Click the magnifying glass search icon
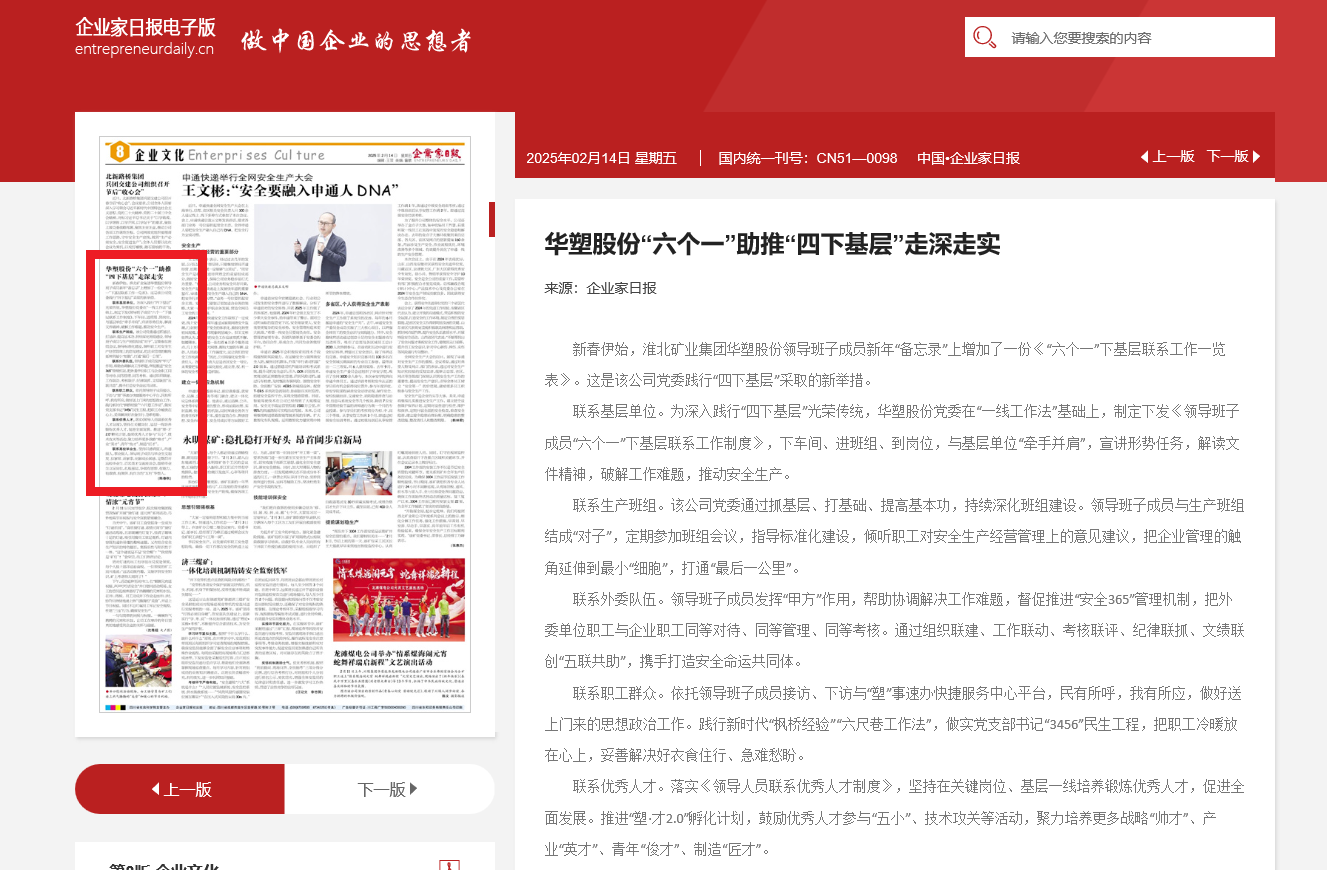 (985, 38)
